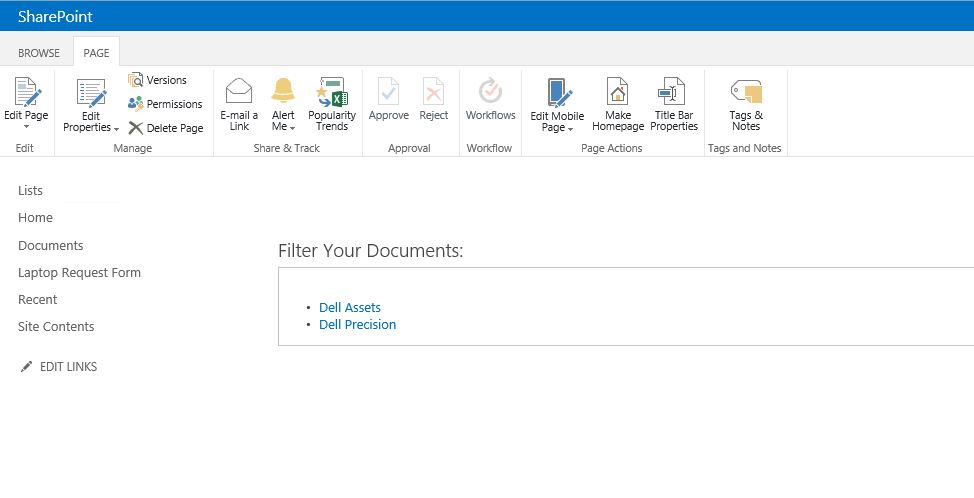This screenshot has width=974, height=498.
Task: Click the Edit Mobile Page icon
Action: pos(559,93)
